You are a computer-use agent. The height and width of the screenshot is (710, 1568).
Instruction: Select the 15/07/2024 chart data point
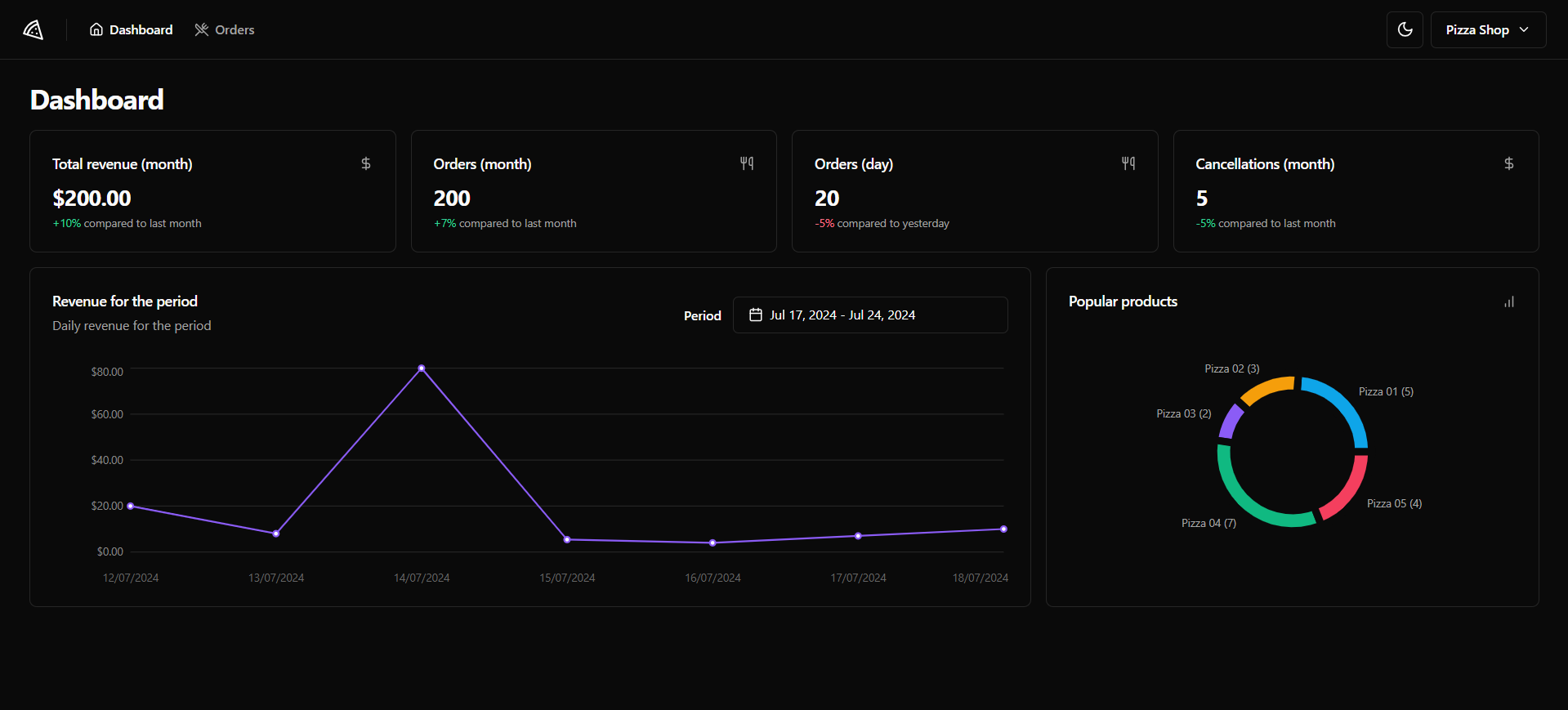[x=567, y=539]
